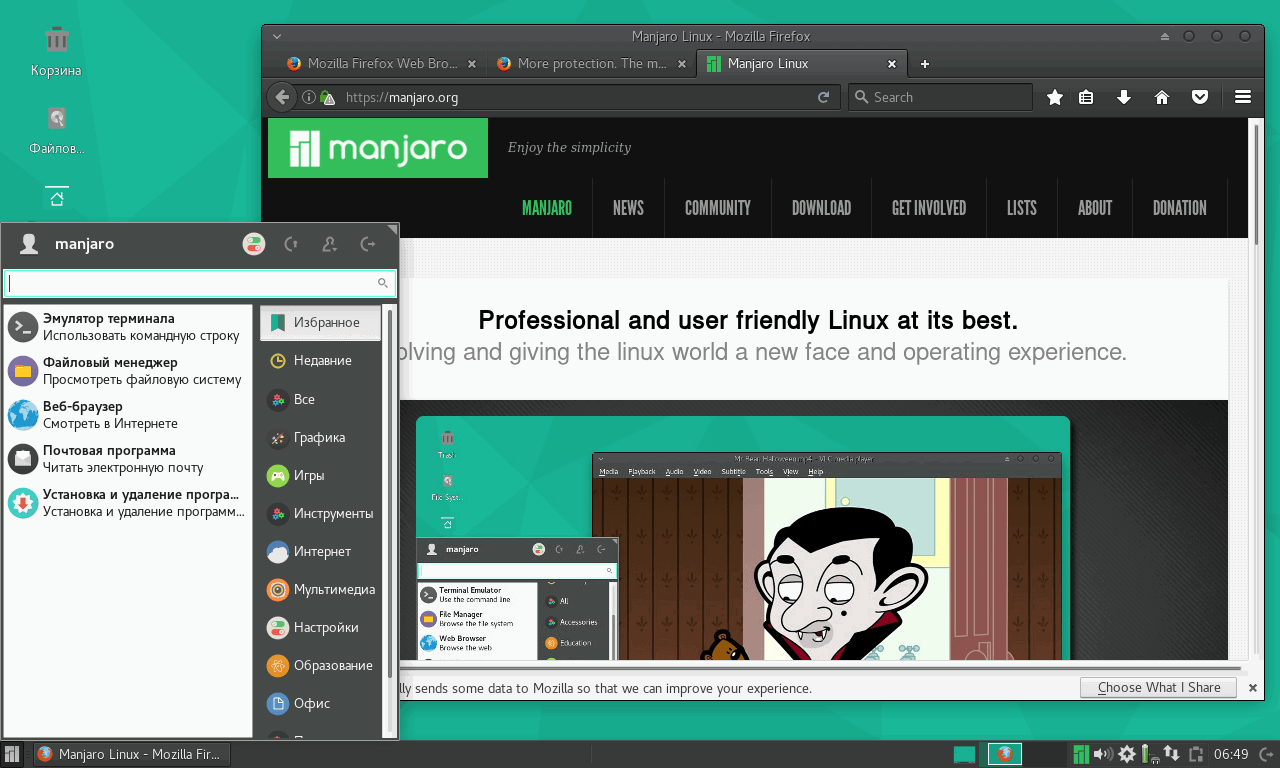Click the panel logout action button
The height and width of the screenshot is (768, 1280).
(x=1267, y=754)
